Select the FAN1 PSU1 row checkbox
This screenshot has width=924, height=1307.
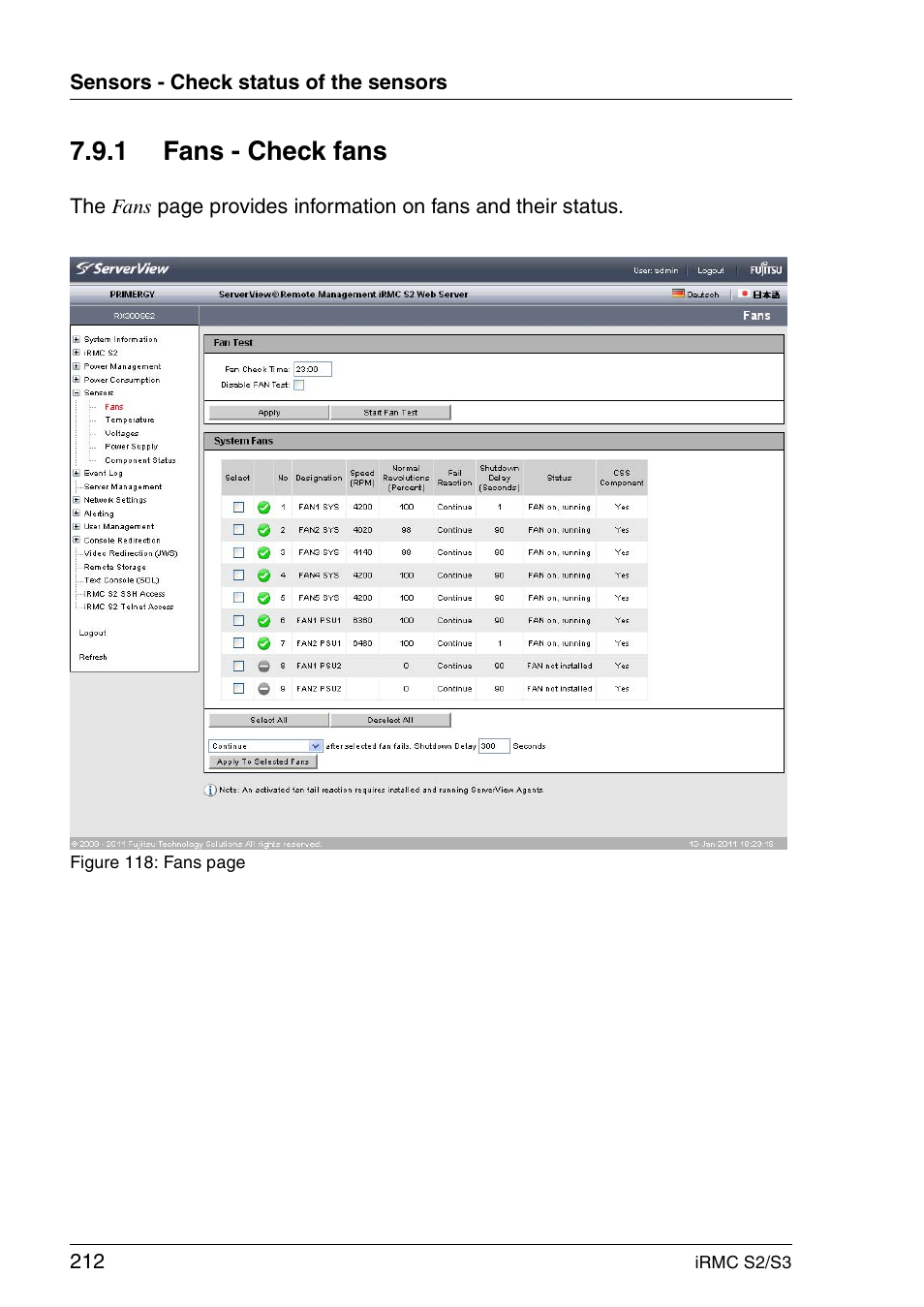(x=238, y=621)
